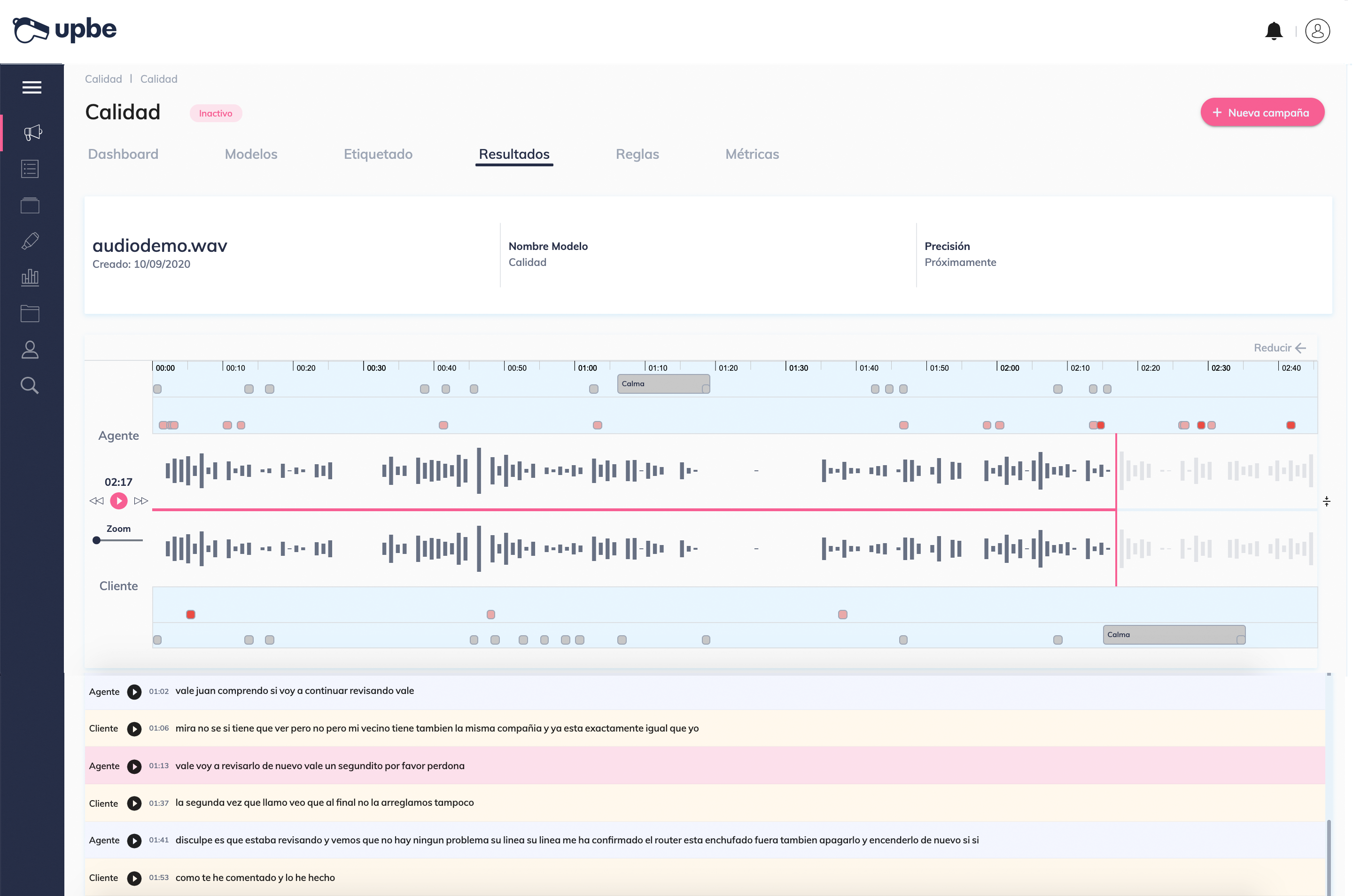Image resolution: width=1353 pixels, height=896 pixels.
Task: Open the user profile icon in sidebar
Action: pyautogui.click(x=30, y=350)
